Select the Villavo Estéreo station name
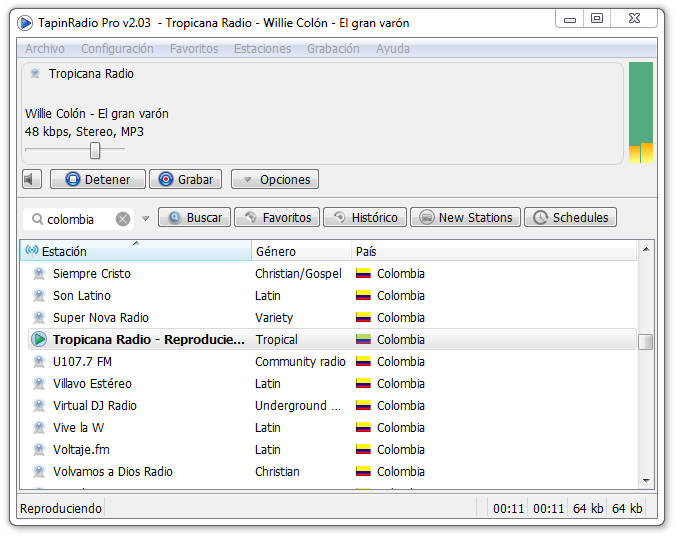681x540 pixels. 92,384
